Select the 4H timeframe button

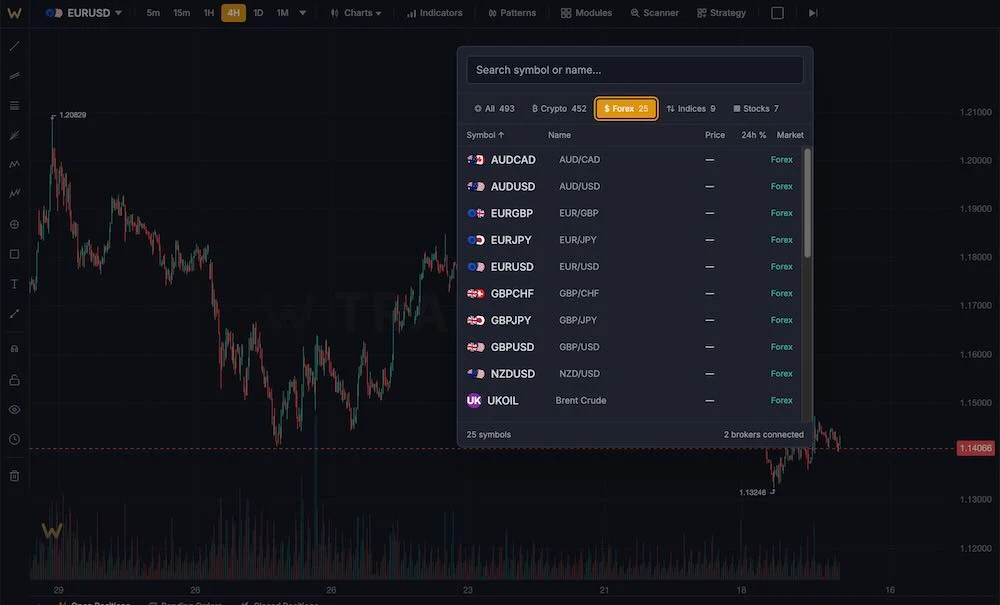[x=233, y=13]
